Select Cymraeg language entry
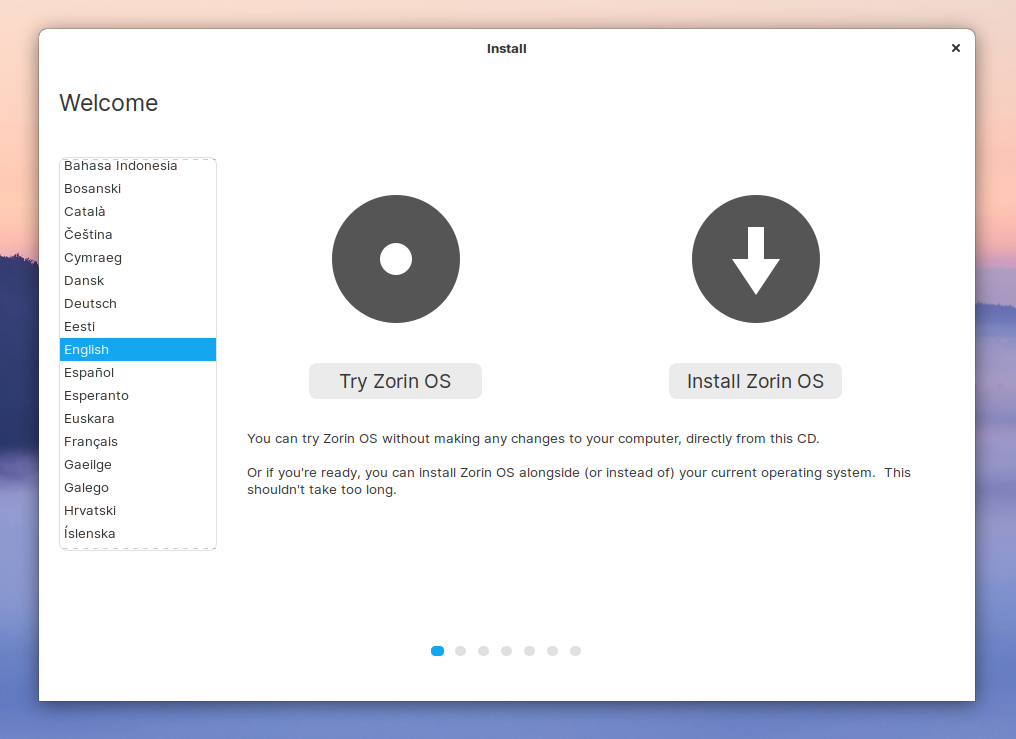This screenshot has width=1016, height=739. tap(138, 258)
